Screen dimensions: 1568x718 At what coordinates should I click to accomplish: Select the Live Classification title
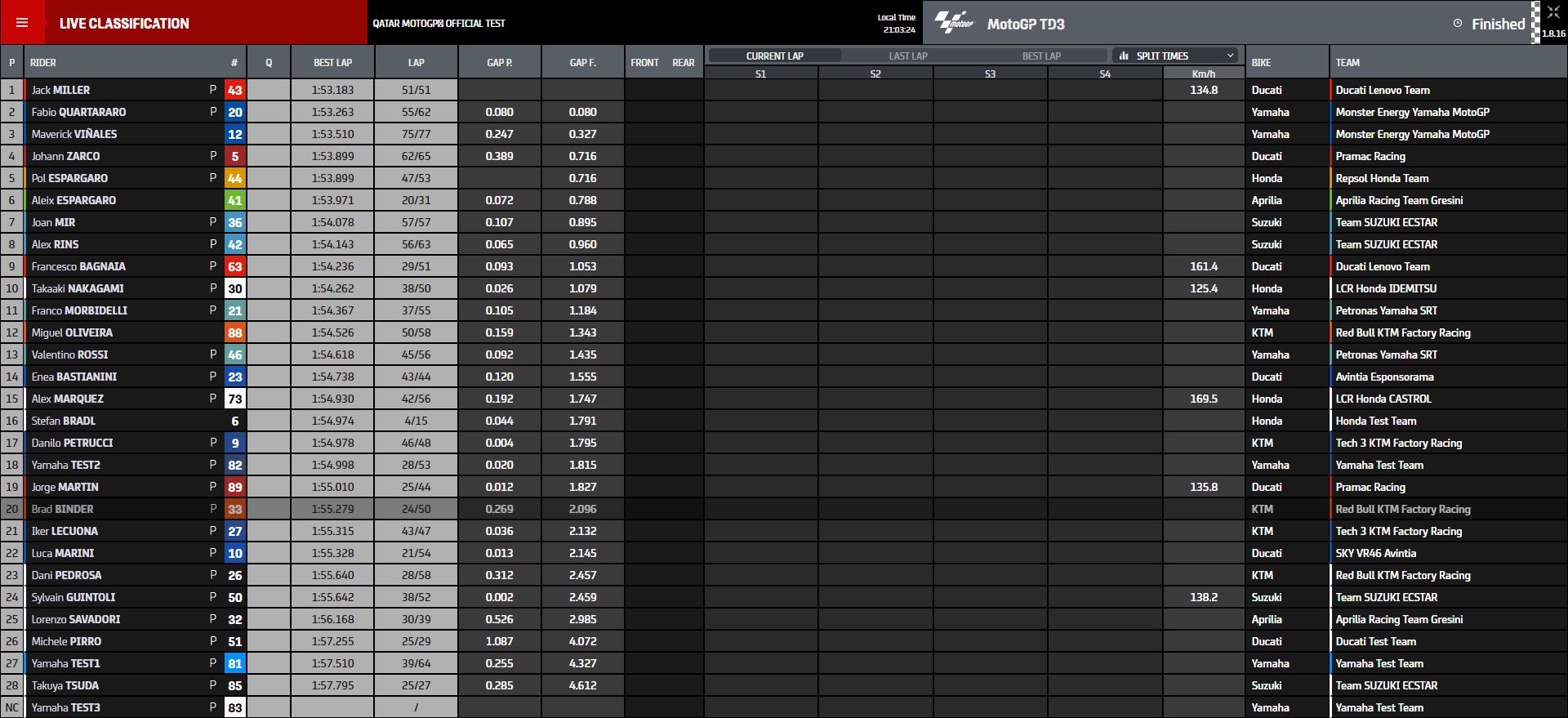[x=124, y=24]
